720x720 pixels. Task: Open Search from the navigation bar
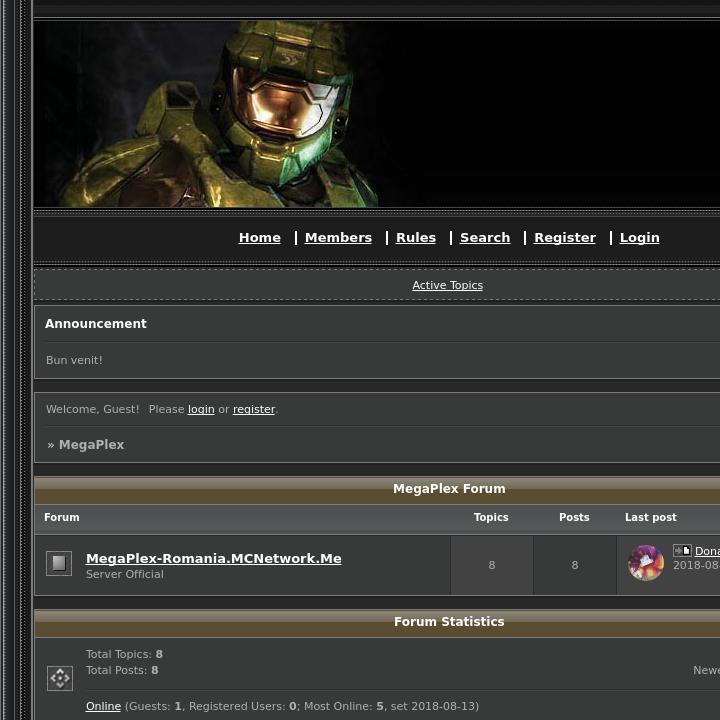coord(485,238)
